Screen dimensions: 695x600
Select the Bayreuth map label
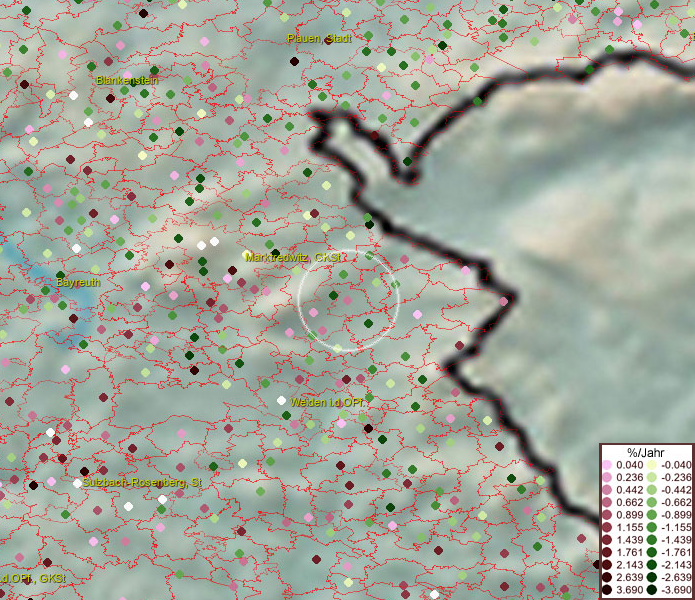click(x=78, y=282)
